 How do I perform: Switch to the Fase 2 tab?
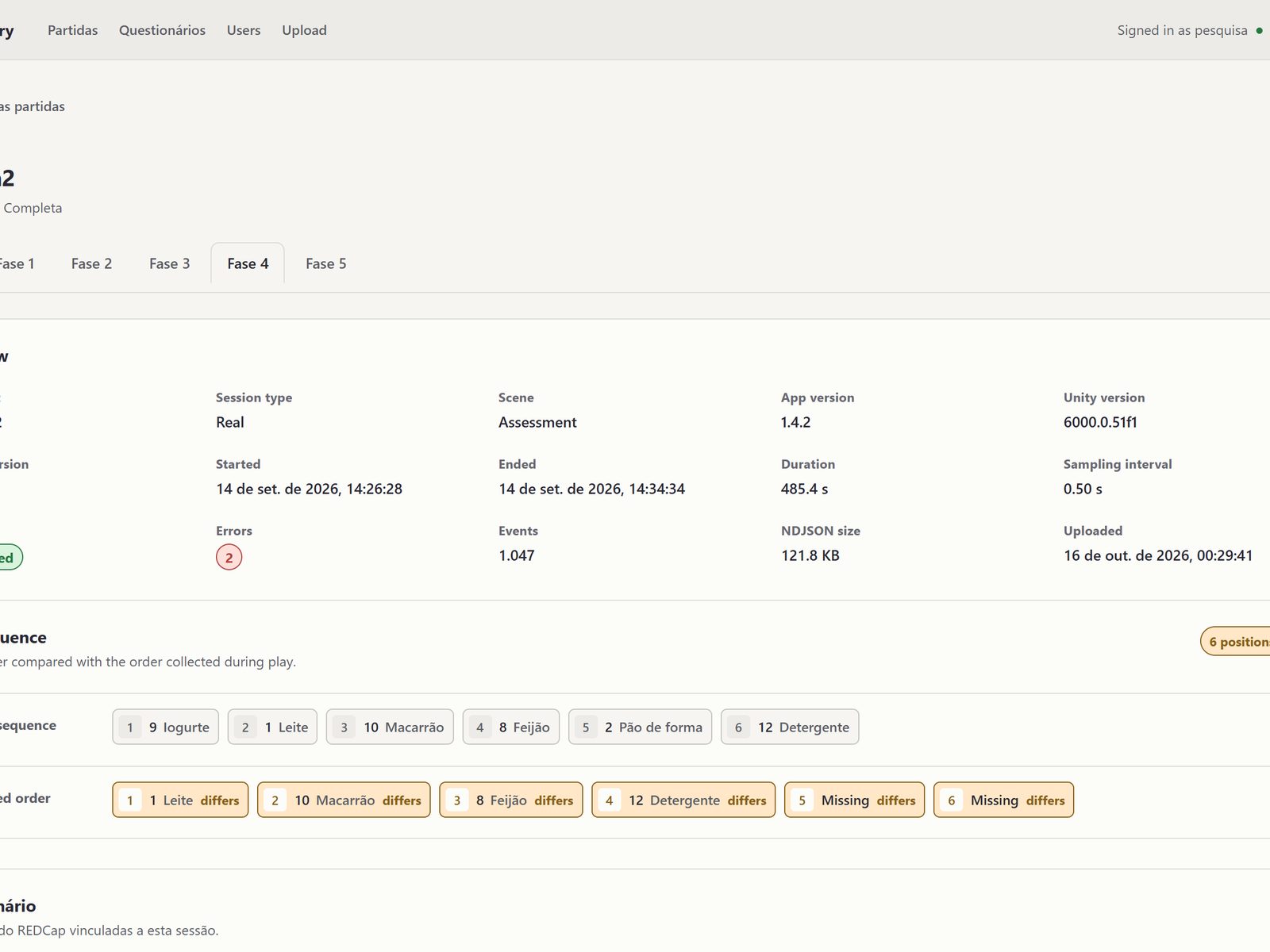[91, 263]
